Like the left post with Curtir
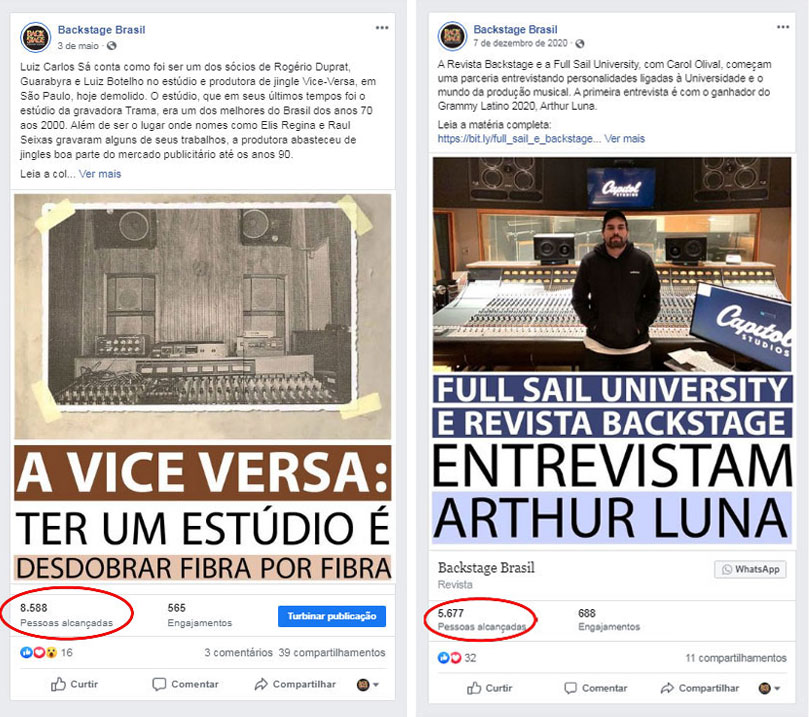The width and height of the screenshot is (810, 717). click(74, 684)
